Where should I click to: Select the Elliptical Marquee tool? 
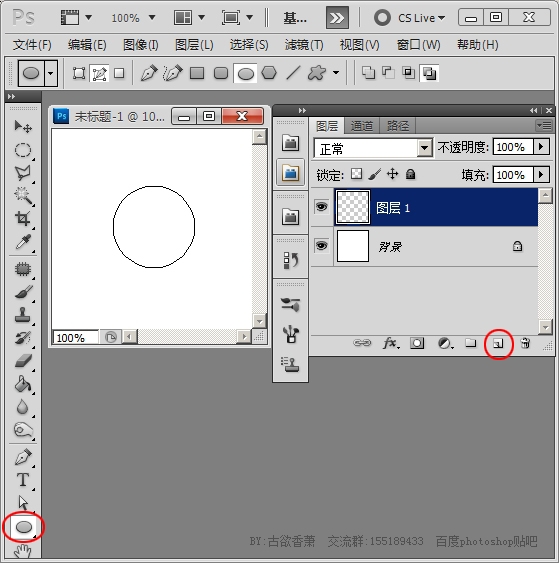[x=23, y=150]
